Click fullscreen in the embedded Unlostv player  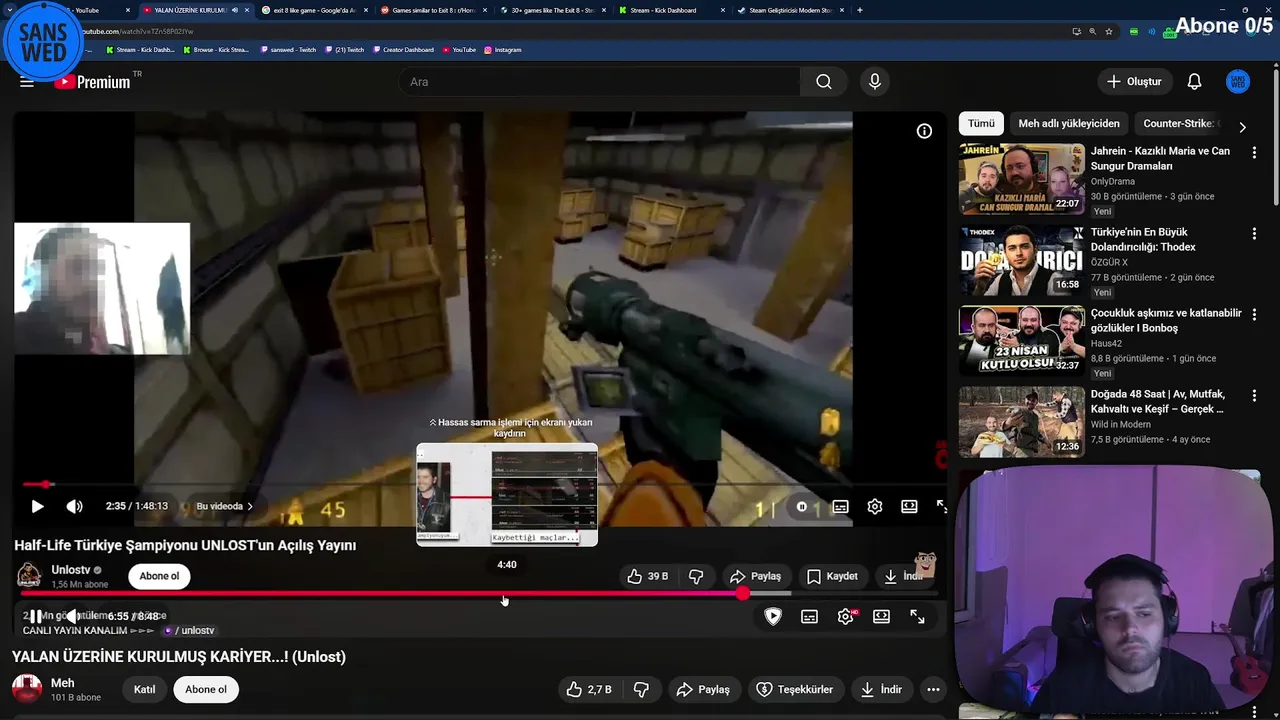(942, 507)
